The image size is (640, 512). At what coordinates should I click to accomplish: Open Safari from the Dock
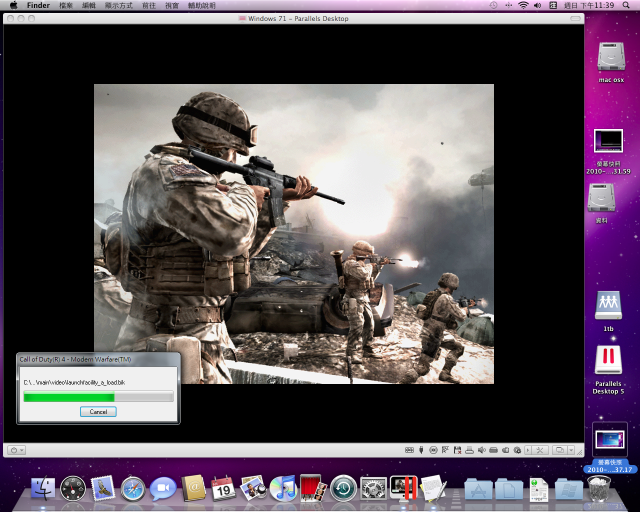coord(133,488)
